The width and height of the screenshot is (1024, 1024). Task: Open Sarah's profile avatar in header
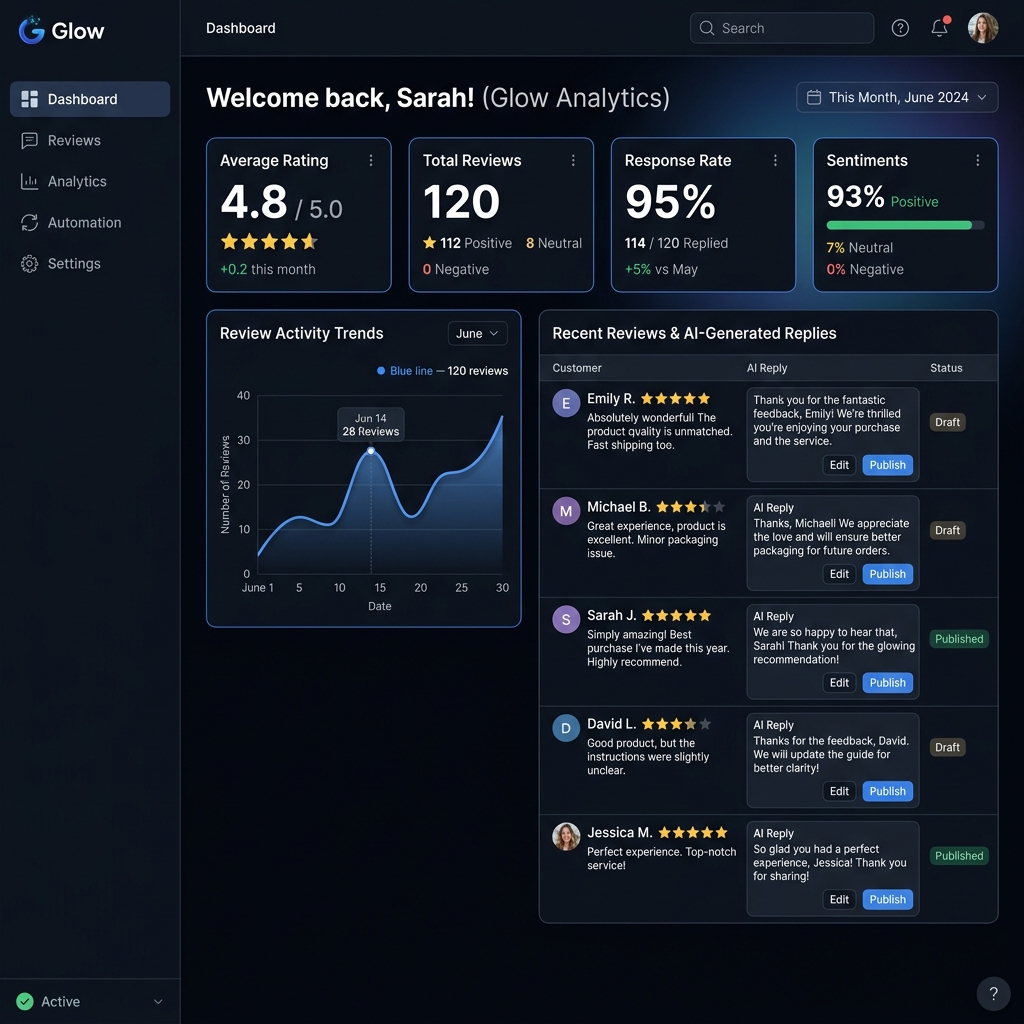pyautogui.click(x=982, y=28)
